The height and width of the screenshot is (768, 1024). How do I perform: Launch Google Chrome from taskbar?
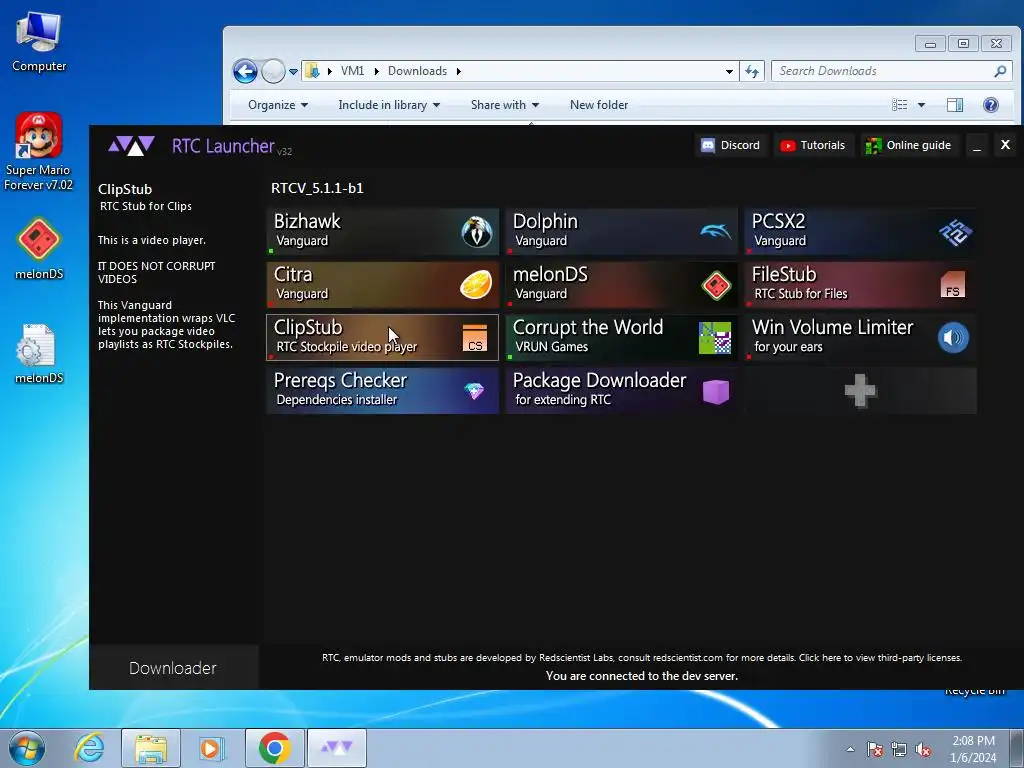point(274,748)
